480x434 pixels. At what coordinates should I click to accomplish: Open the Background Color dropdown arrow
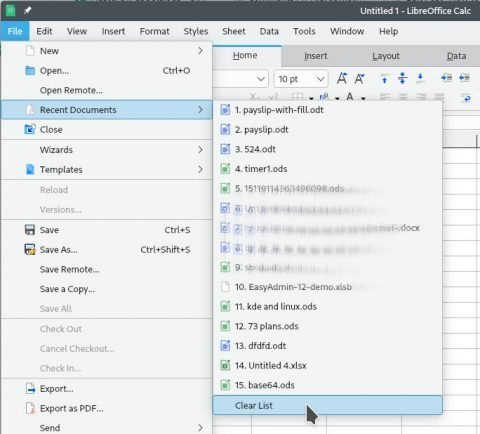click(337, 98)
